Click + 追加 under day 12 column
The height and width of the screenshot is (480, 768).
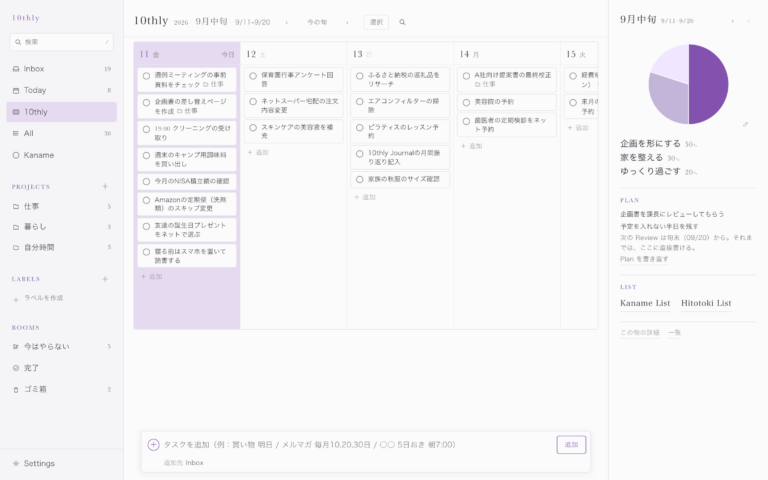point(258,152)
